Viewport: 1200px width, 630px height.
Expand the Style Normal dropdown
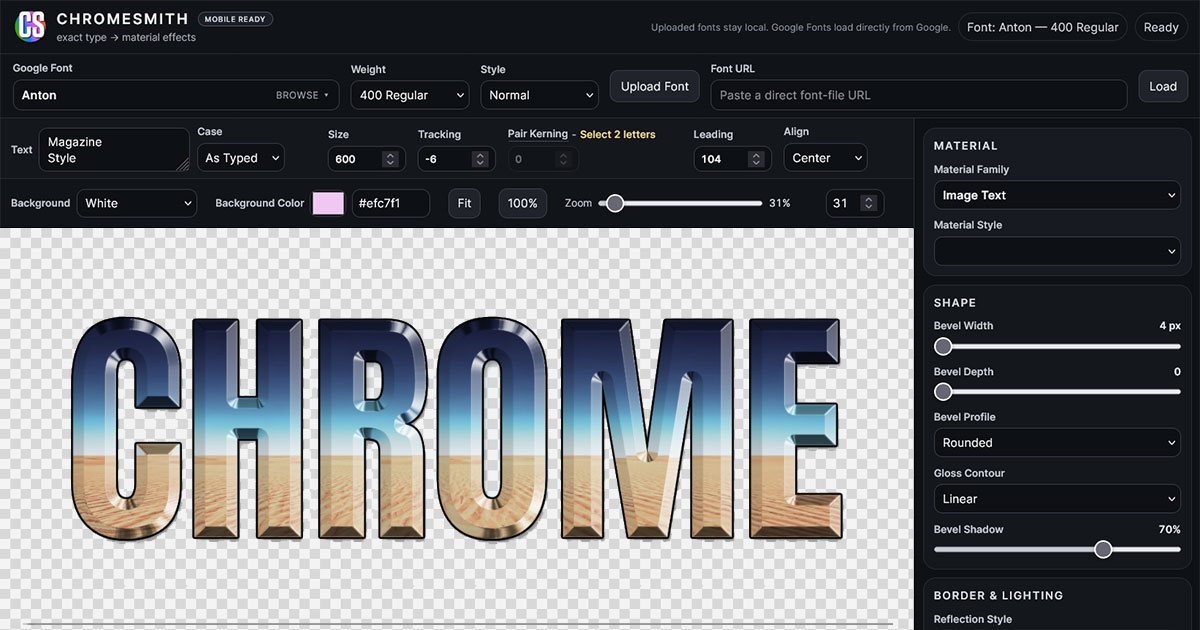pyautogui.click(x=539, y=95)
